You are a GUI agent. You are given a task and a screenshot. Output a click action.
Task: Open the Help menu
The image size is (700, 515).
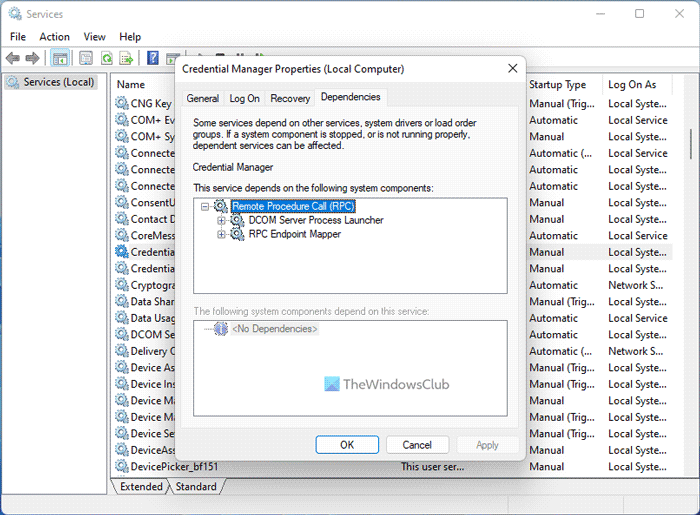(x=130, y=37)
